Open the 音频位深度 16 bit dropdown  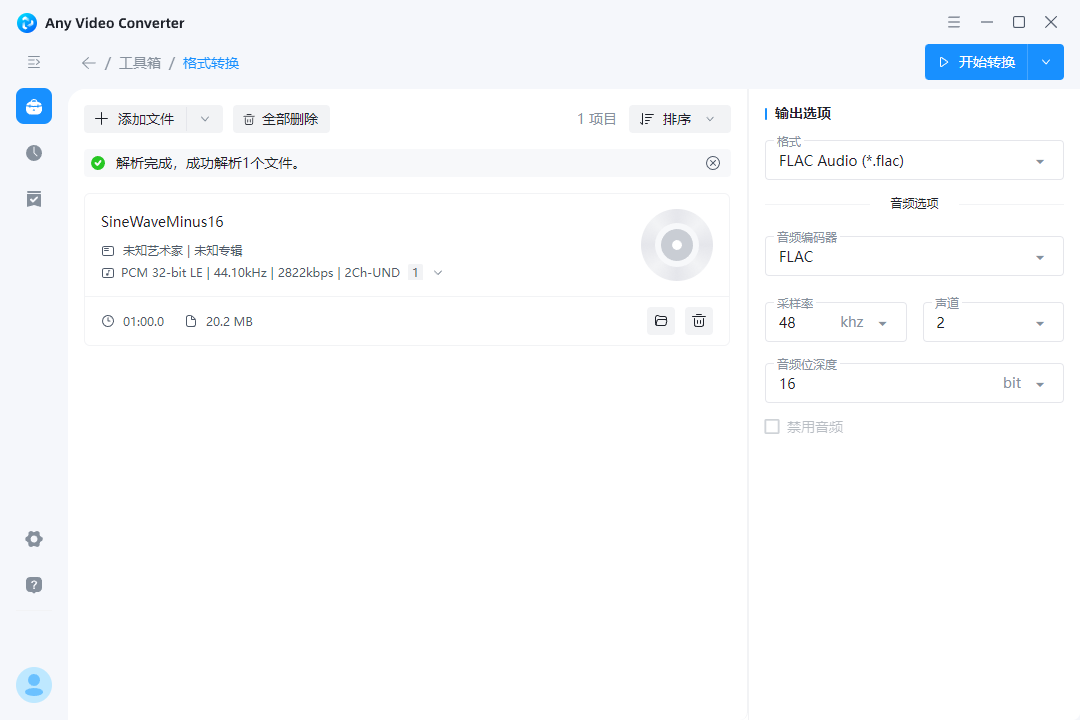click(914, 383)
